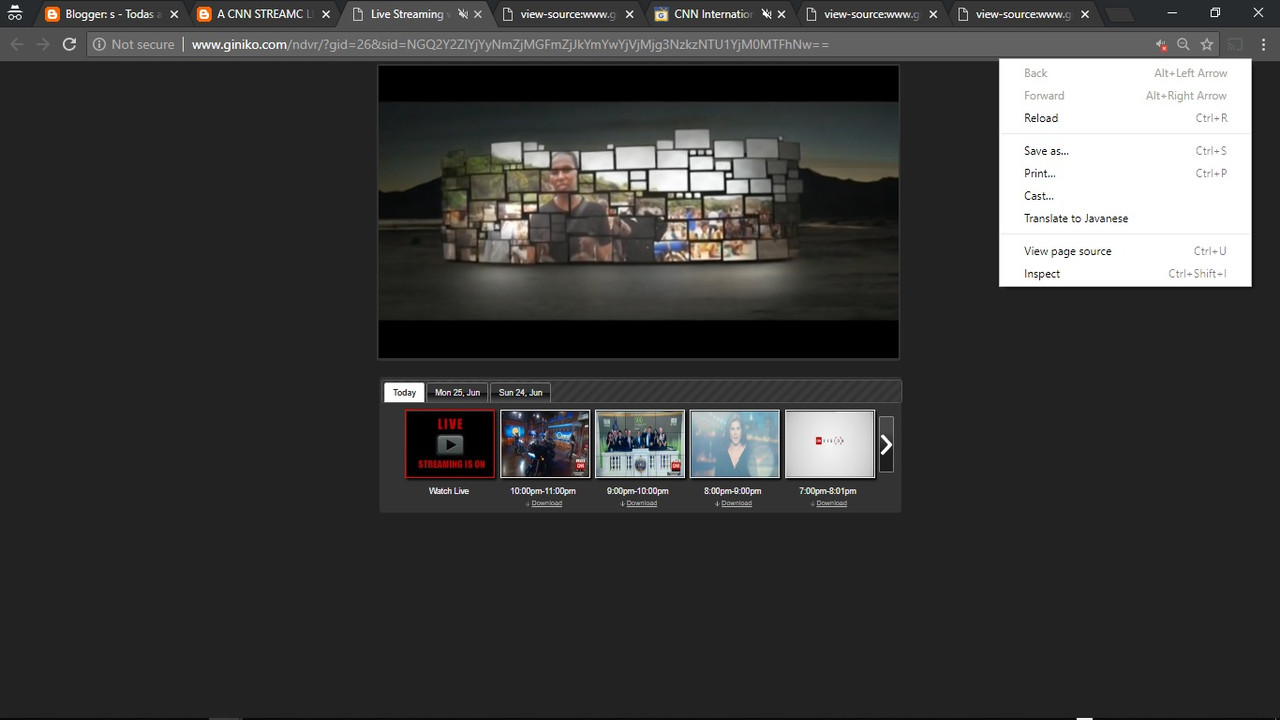
Task: Switch to the 'Mon 25, Jun' schedule tab
Action: click(457, 392)
